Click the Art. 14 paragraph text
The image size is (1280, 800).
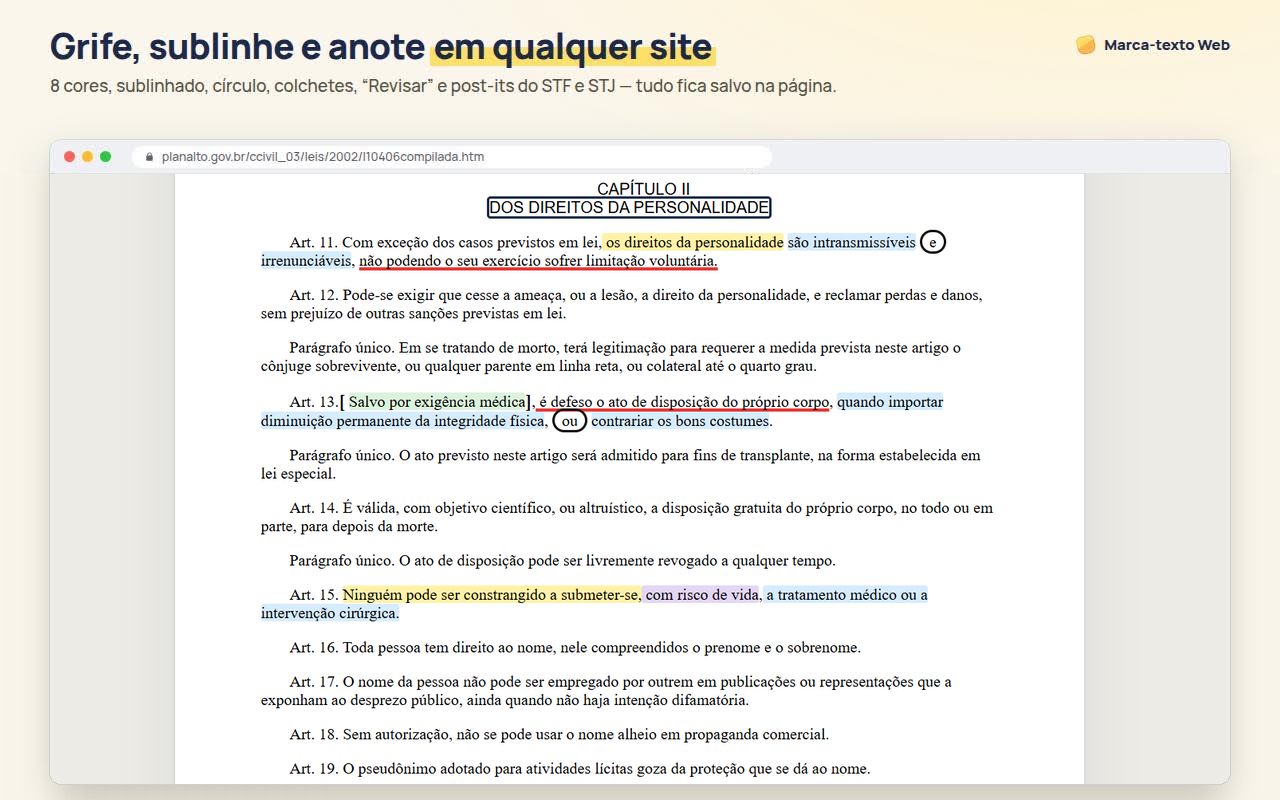coord(627,517)
